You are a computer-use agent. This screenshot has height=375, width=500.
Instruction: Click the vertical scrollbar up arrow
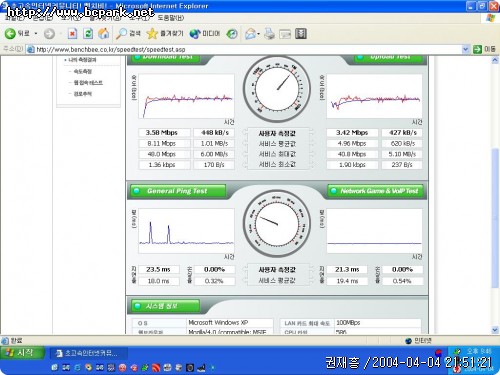(x=495, y=60)
